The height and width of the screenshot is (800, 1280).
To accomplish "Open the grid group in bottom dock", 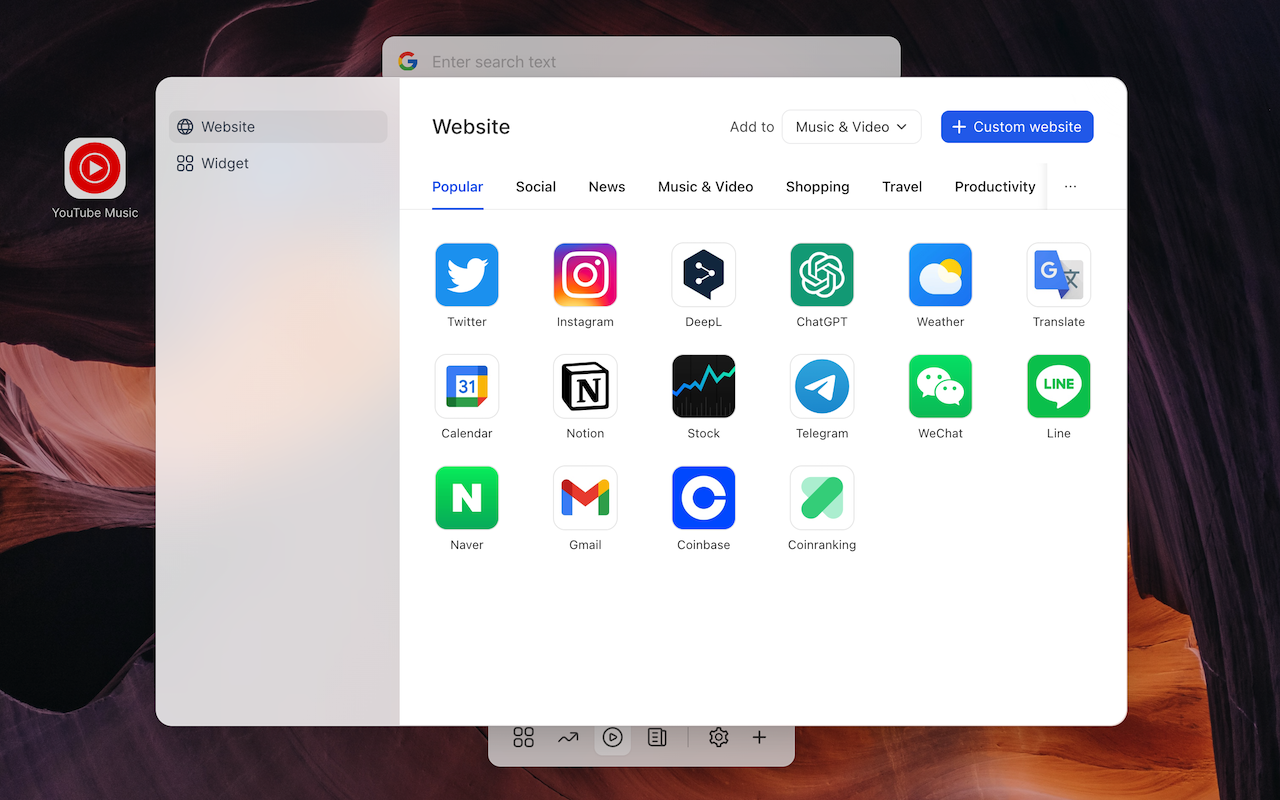I will tap(524, 737).
